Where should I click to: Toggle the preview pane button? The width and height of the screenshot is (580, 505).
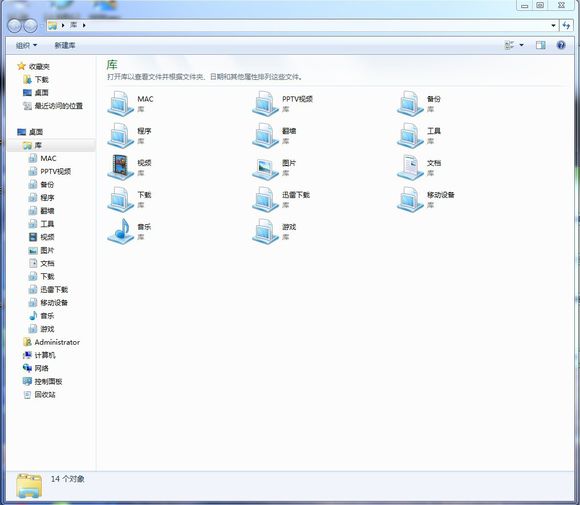click(540, 45)
